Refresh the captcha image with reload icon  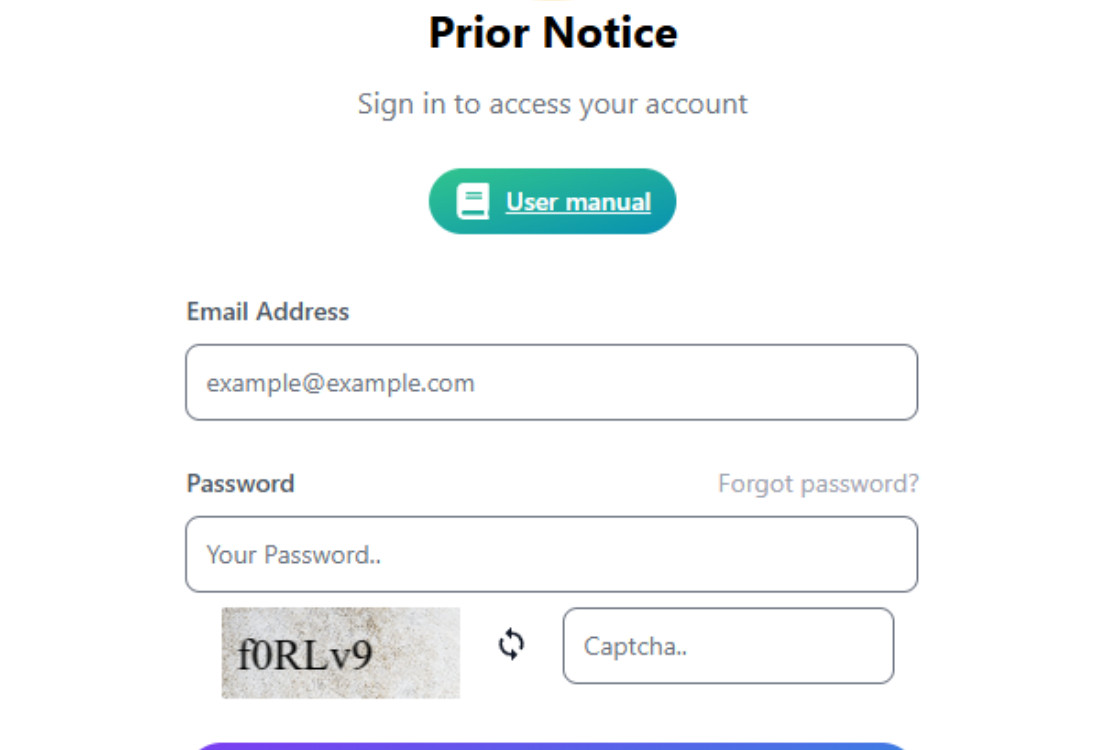tap(511, 644)
